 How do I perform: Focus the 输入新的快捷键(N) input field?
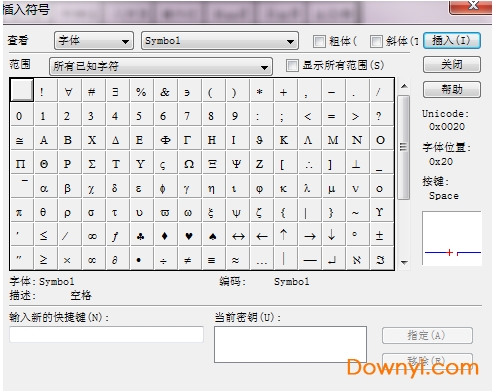tap(107, 334)
